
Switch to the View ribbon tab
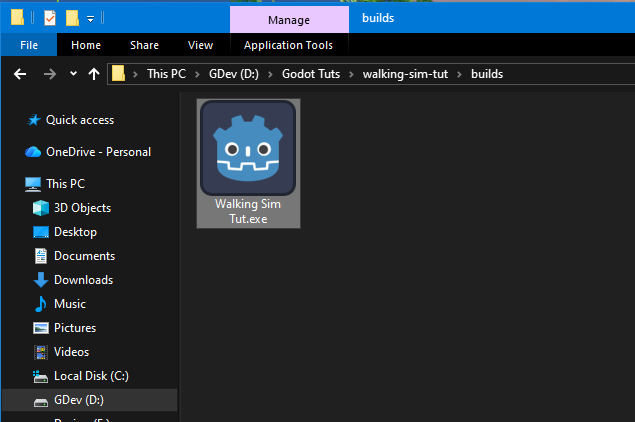(x=200, y=45)
